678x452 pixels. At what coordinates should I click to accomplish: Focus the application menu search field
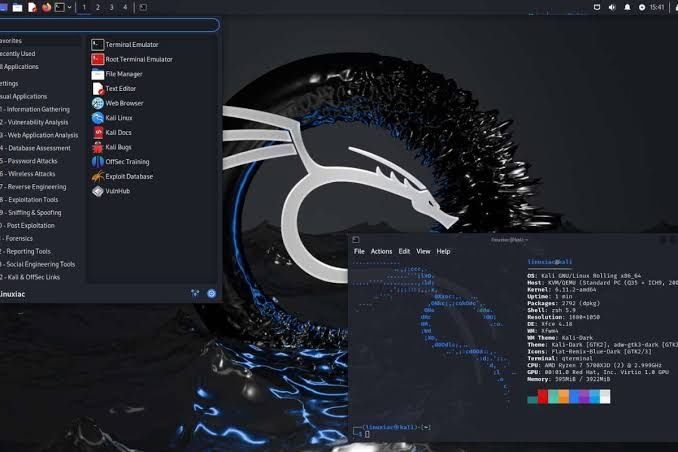point(109,25)
